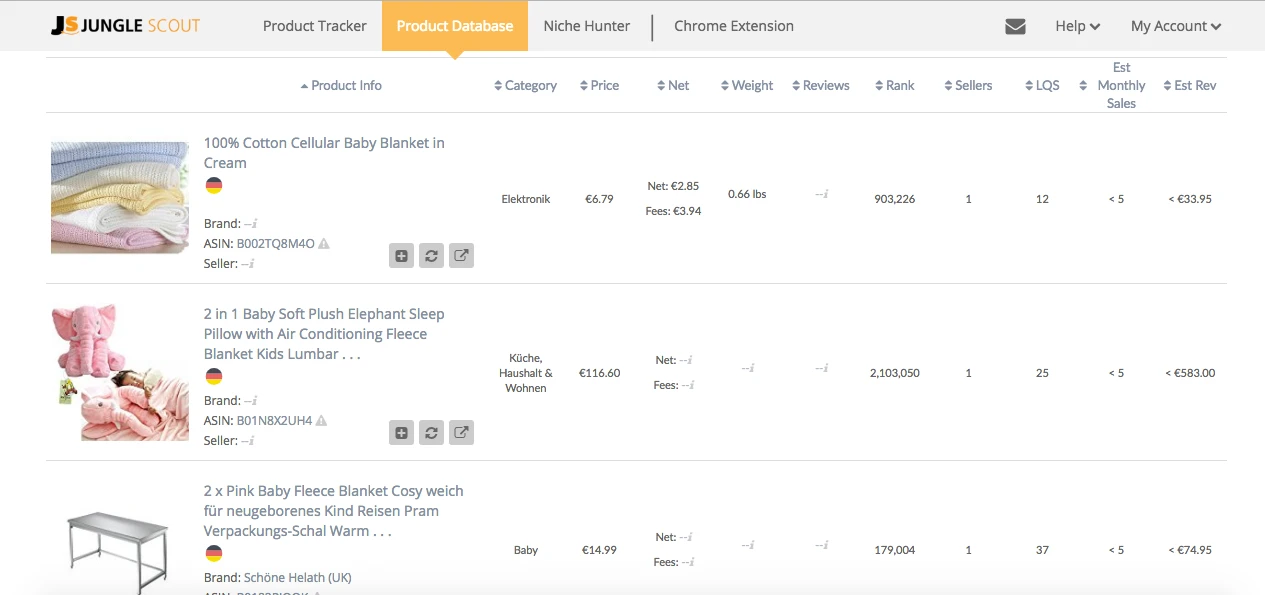The height and width of the screenshot is (595, 1265).
Task: Sort the table by Product Info
Action: [x=341, y=85]
